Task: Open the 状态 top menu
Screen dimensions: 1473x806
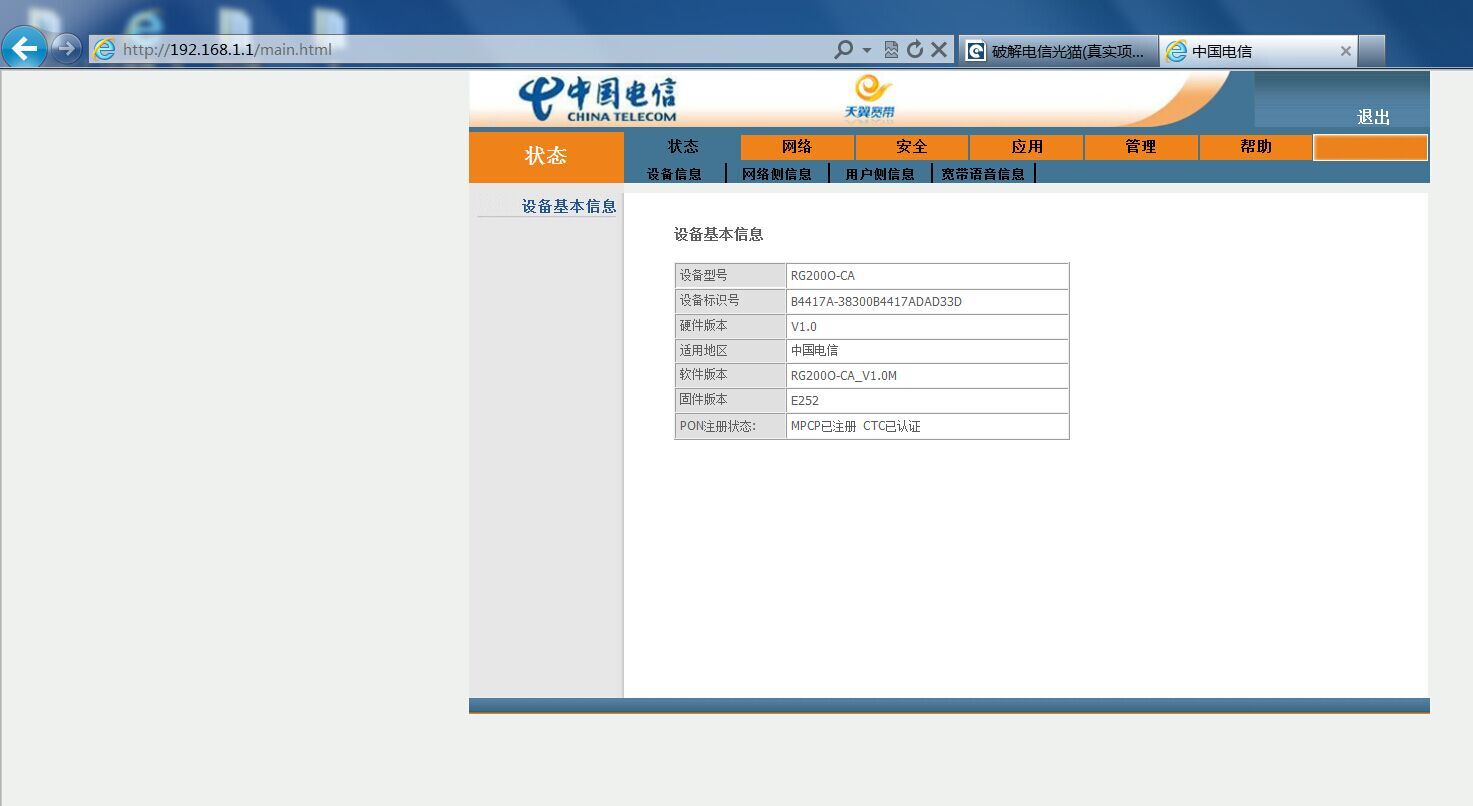Action: click(683, 147)
